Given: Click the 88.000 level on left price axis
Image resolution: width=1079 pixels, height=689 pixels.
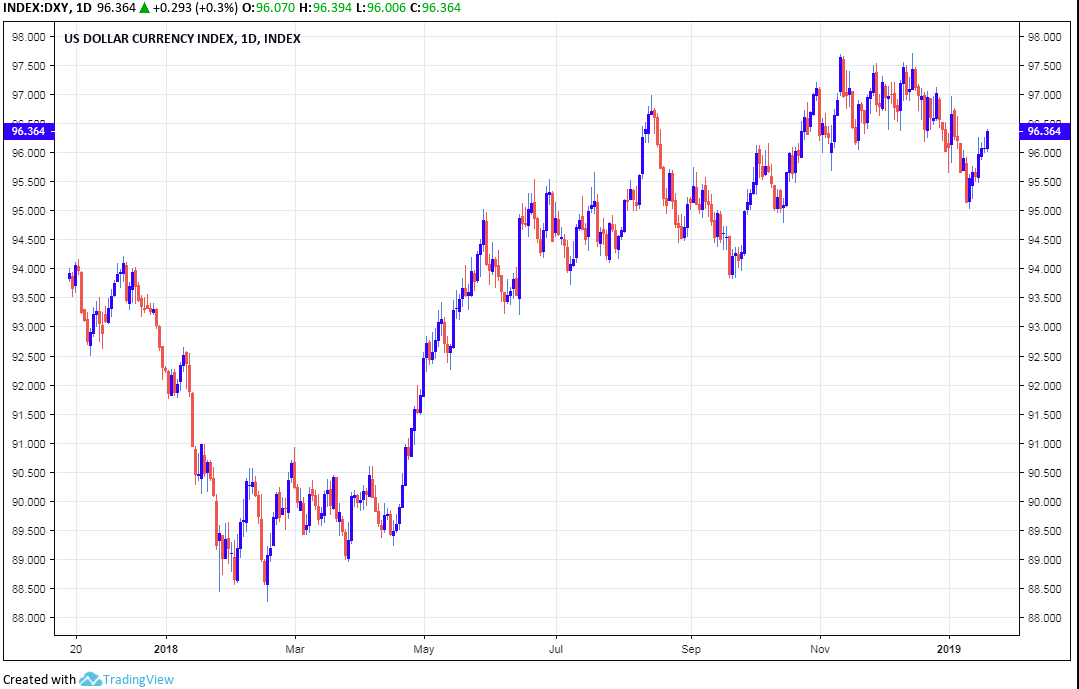Looking at the screenshot, I should (28, 618).
